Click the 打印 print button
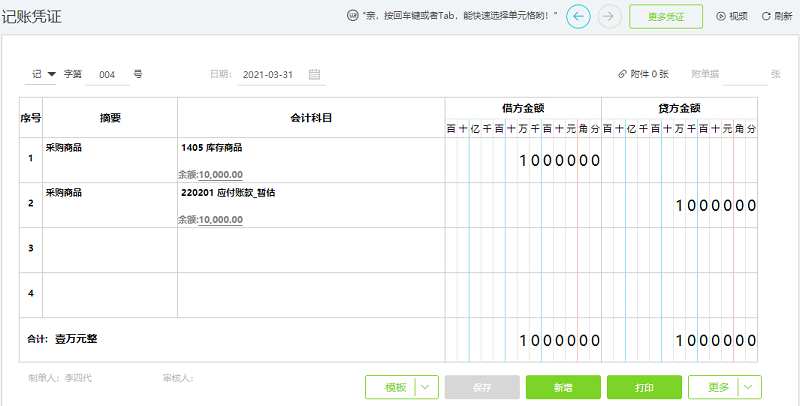The height and width of the screenshot is (406, 800). [644, 388]
